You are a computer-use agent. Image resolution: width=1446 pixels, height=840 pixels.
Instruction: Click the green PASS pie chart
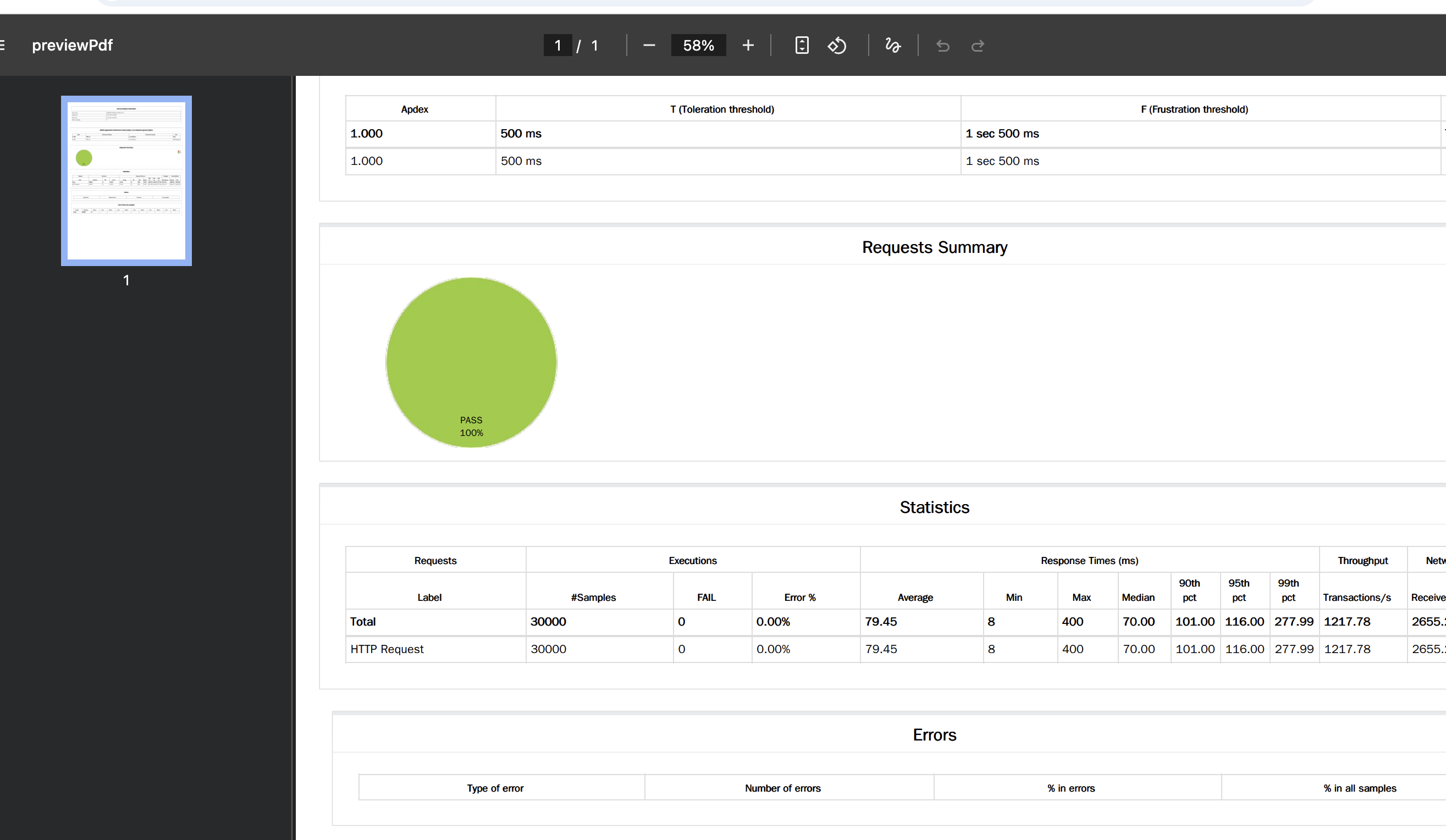tap(471, 363)
